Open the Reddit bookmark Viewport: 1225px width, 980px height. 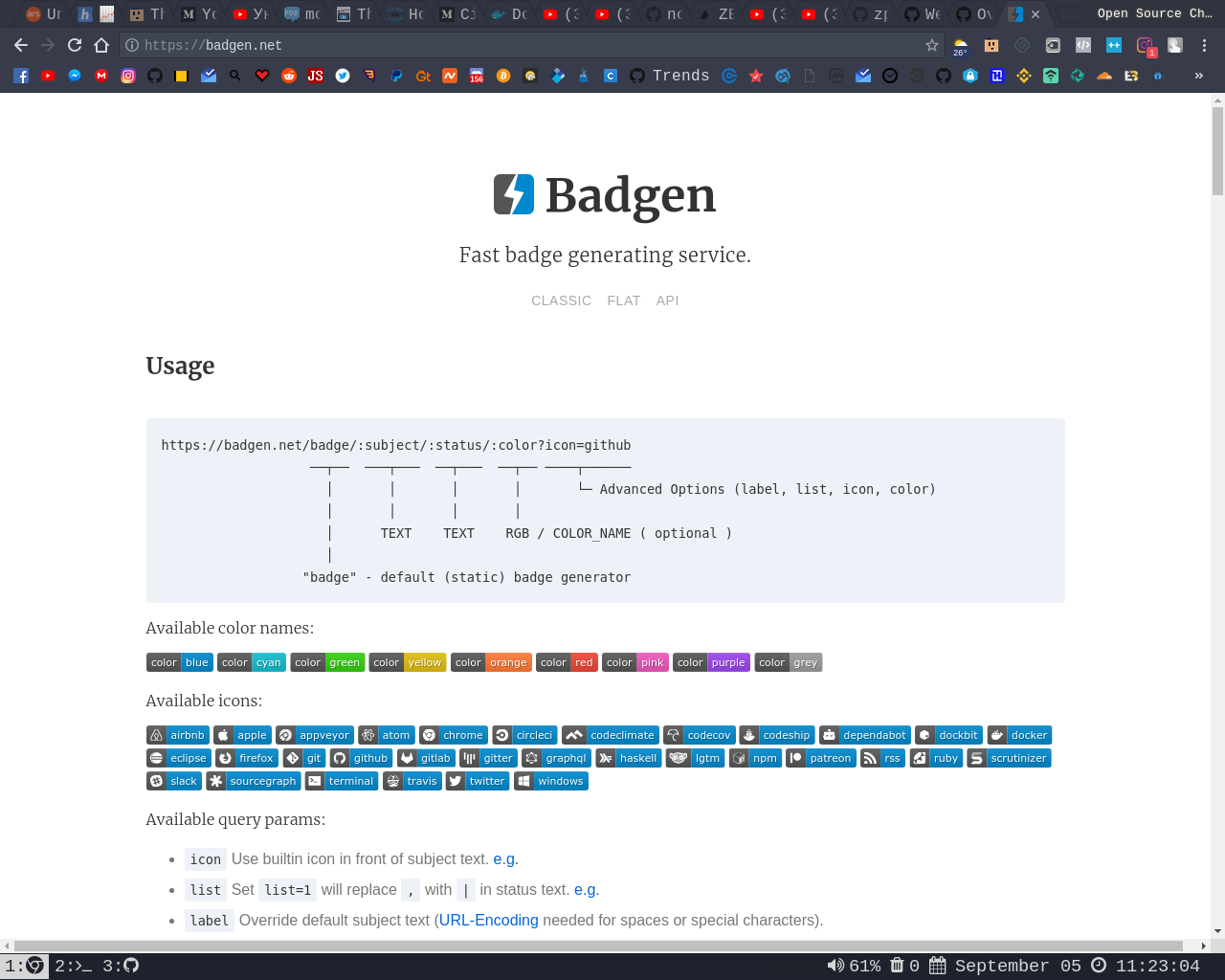point(289,76)
